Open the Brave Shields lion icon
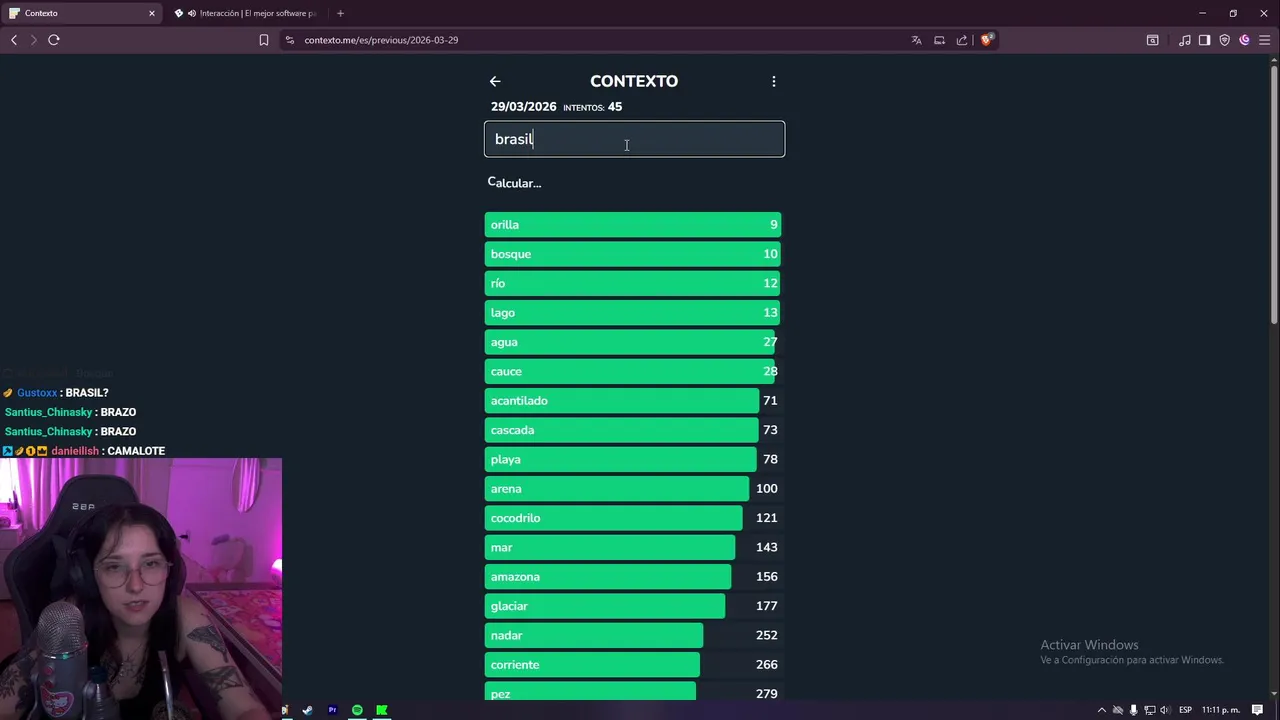1280x720 pixels. point(986,40)
